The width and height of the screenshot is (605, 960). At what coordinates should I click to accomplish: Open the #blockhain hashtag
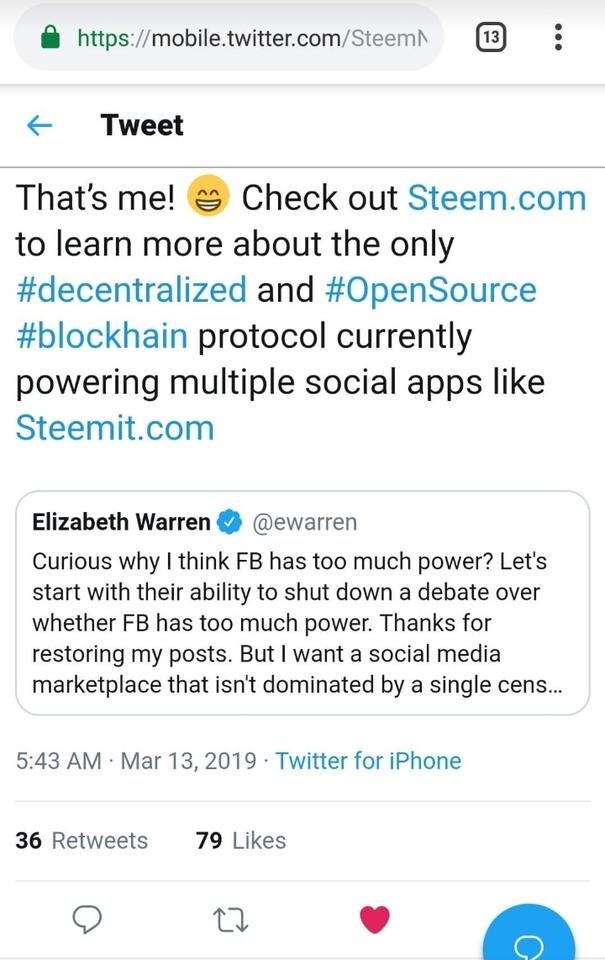point(102,336)
